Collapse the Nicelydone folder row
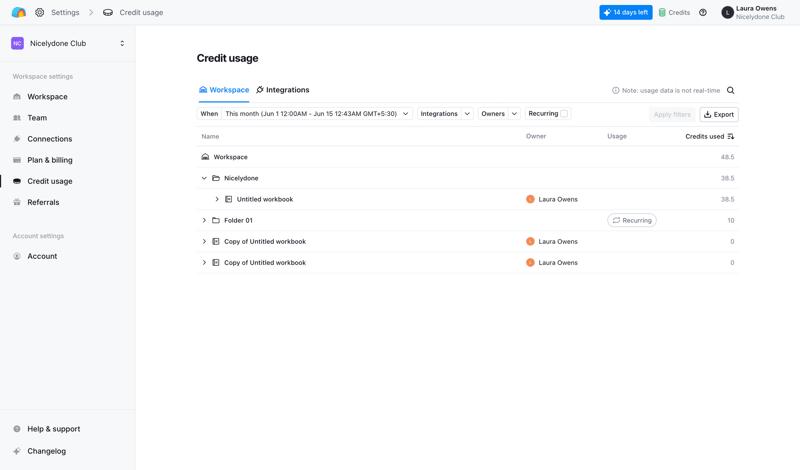This screenshot has height=470, width=800. [204, 178]
